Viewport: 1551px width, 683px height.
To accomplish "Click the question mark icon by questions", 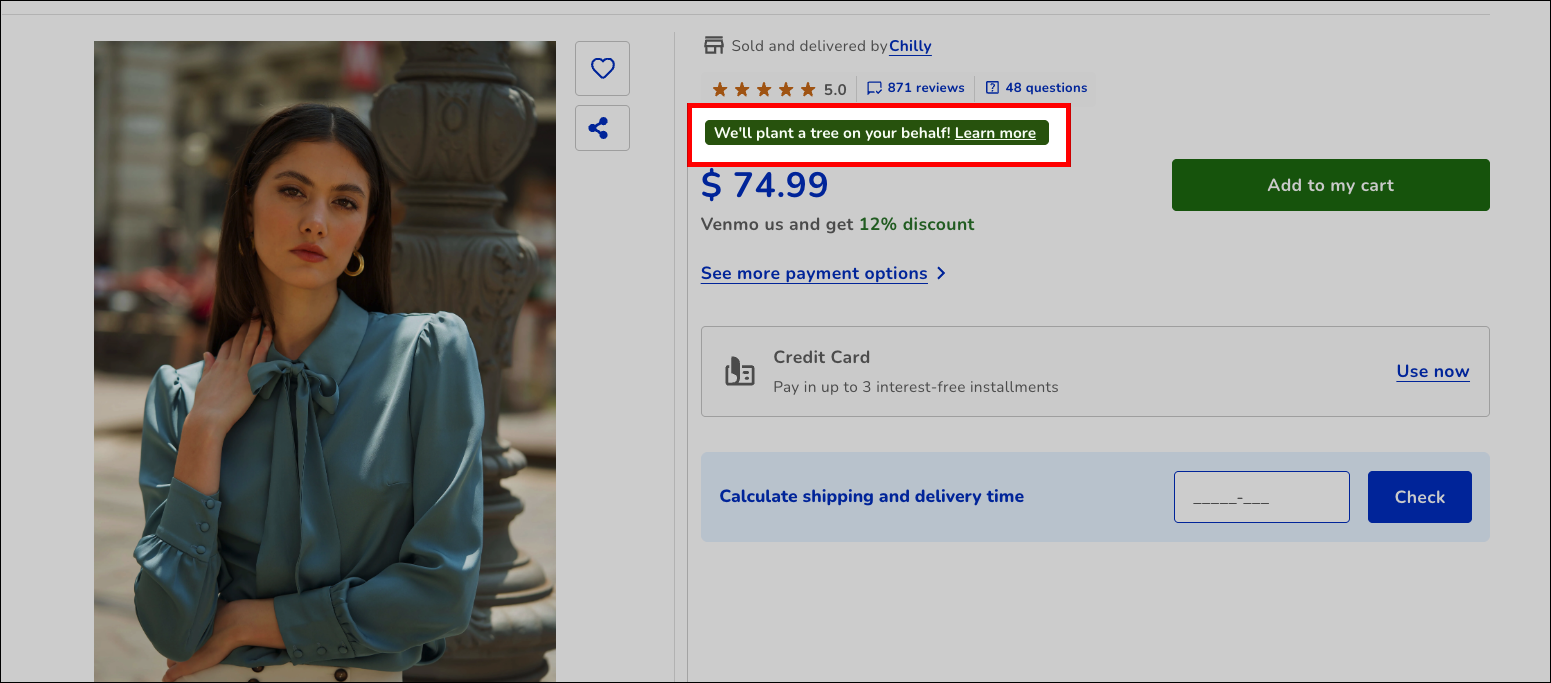I will (992, 88).
